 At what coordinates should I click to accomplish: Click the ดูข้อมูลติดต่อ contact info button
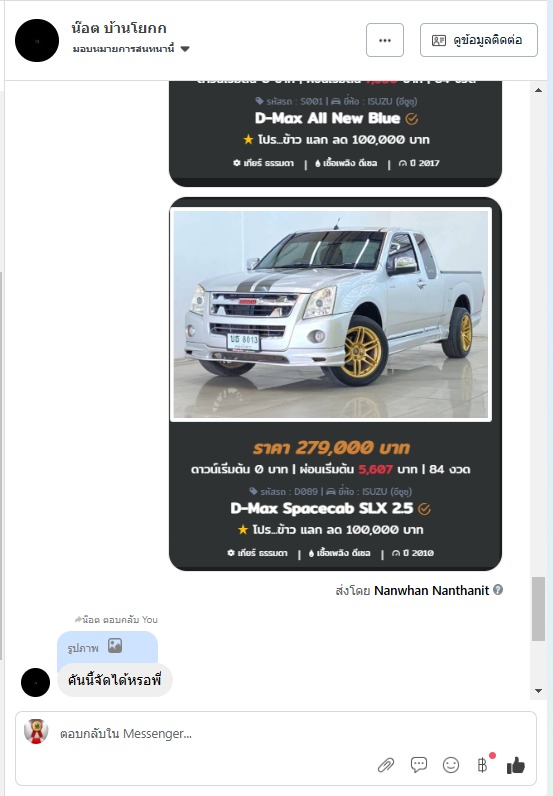(x=478, y=40)
